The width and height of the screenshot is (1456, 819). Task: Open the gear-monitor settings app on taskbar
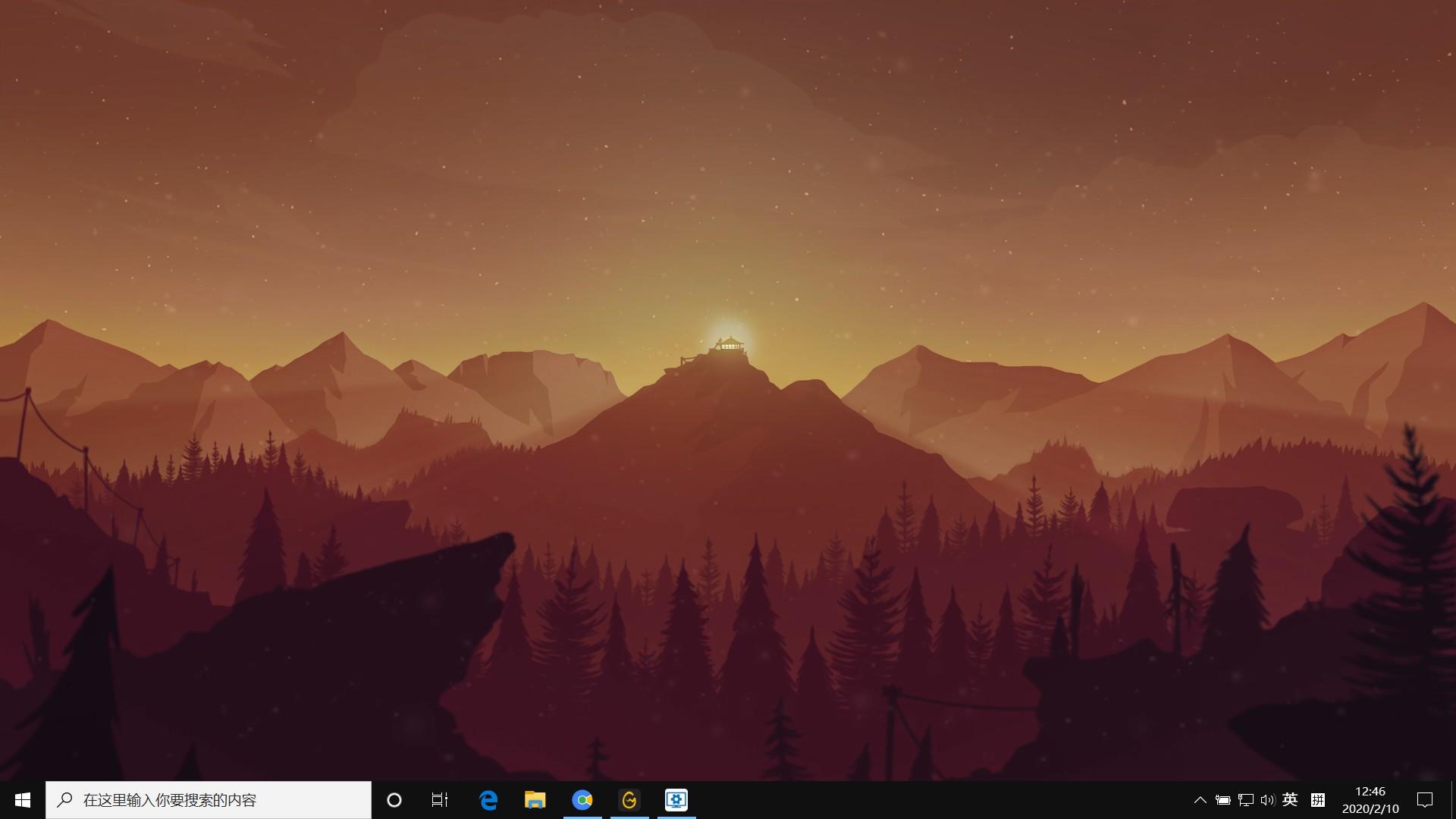point(676,800)
